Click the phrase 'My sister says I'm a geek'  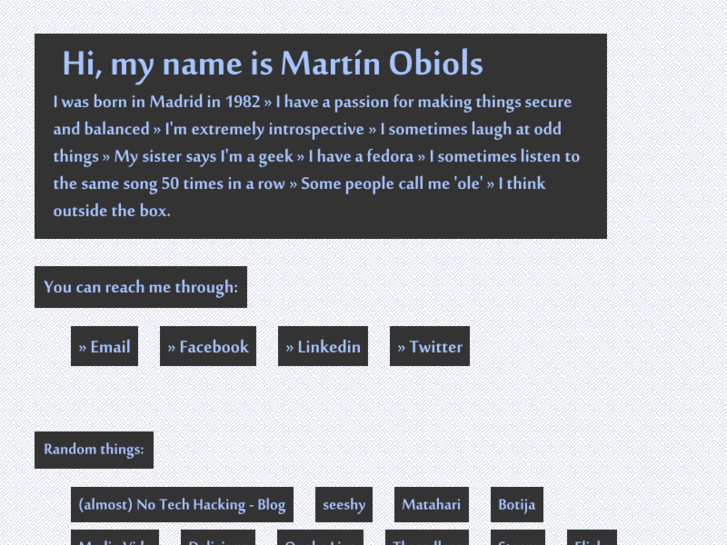(x=204, y=156)
